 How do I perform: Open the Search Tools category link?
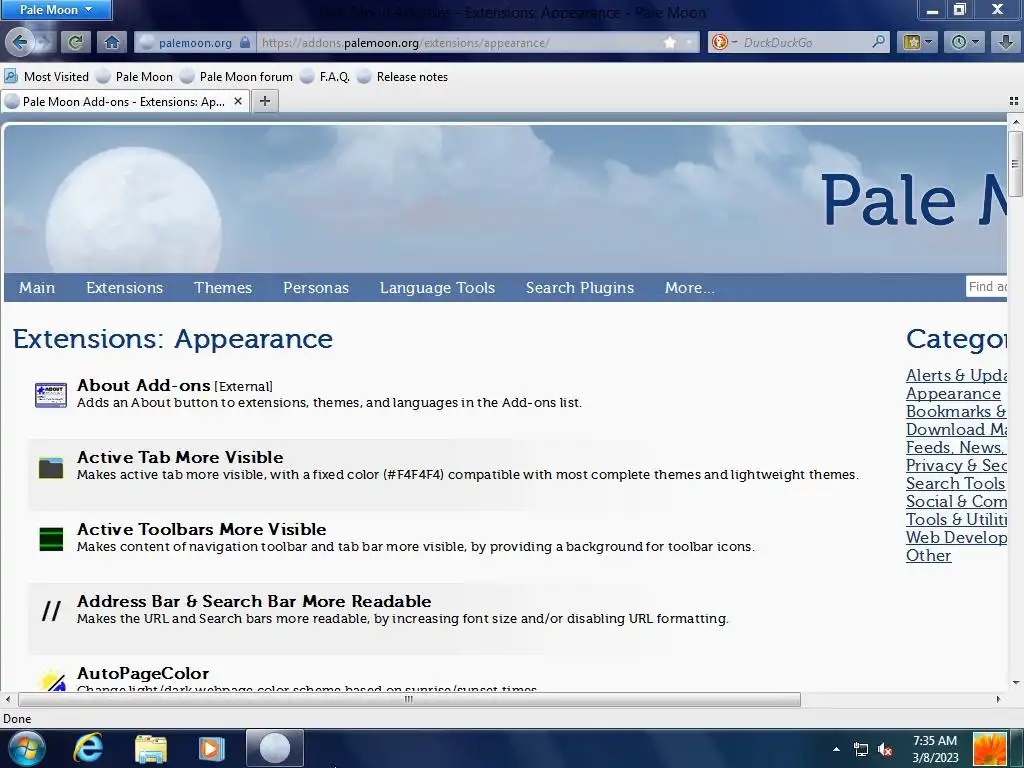[956, 483]
